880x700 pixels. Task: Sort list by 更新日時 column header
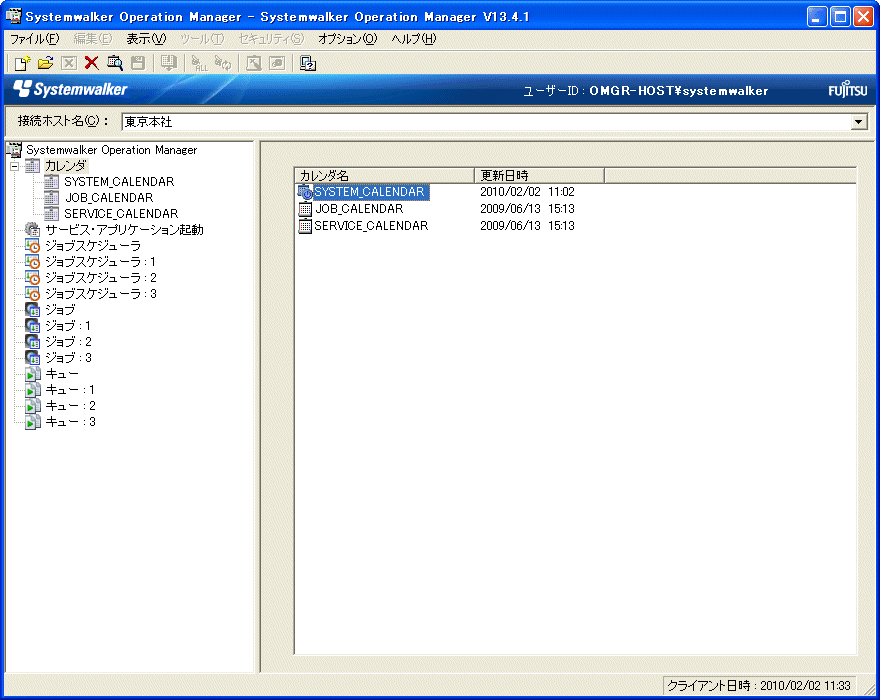pyautogui.click(x=538, y=175)
